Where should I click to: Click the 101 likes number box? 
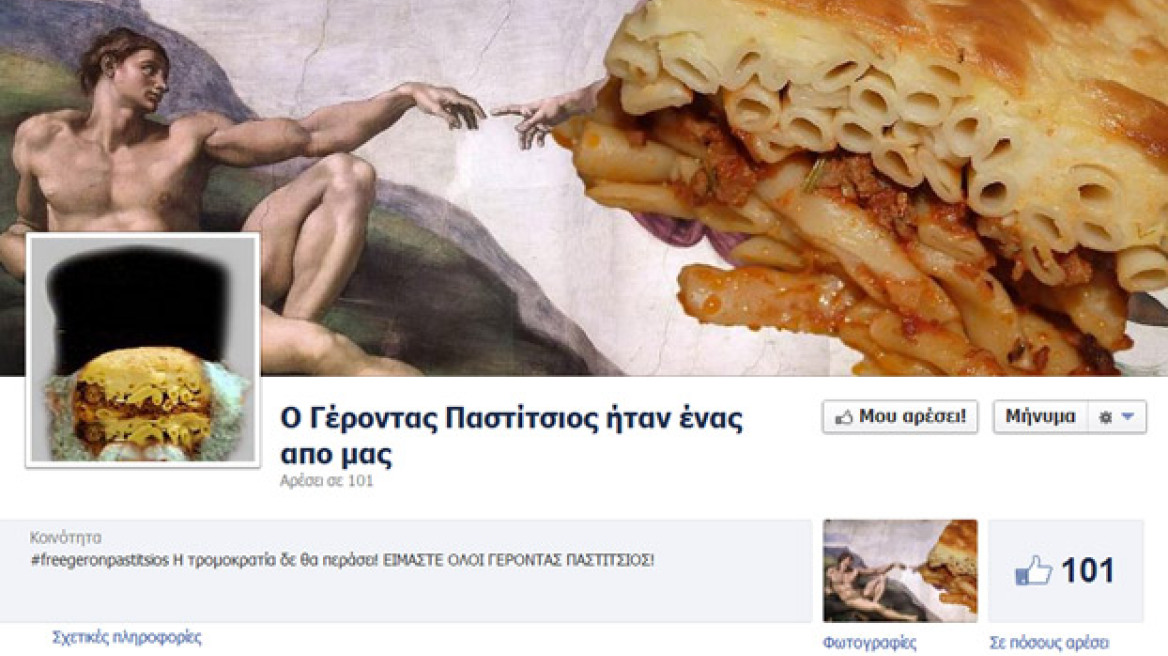point(1066,570)
